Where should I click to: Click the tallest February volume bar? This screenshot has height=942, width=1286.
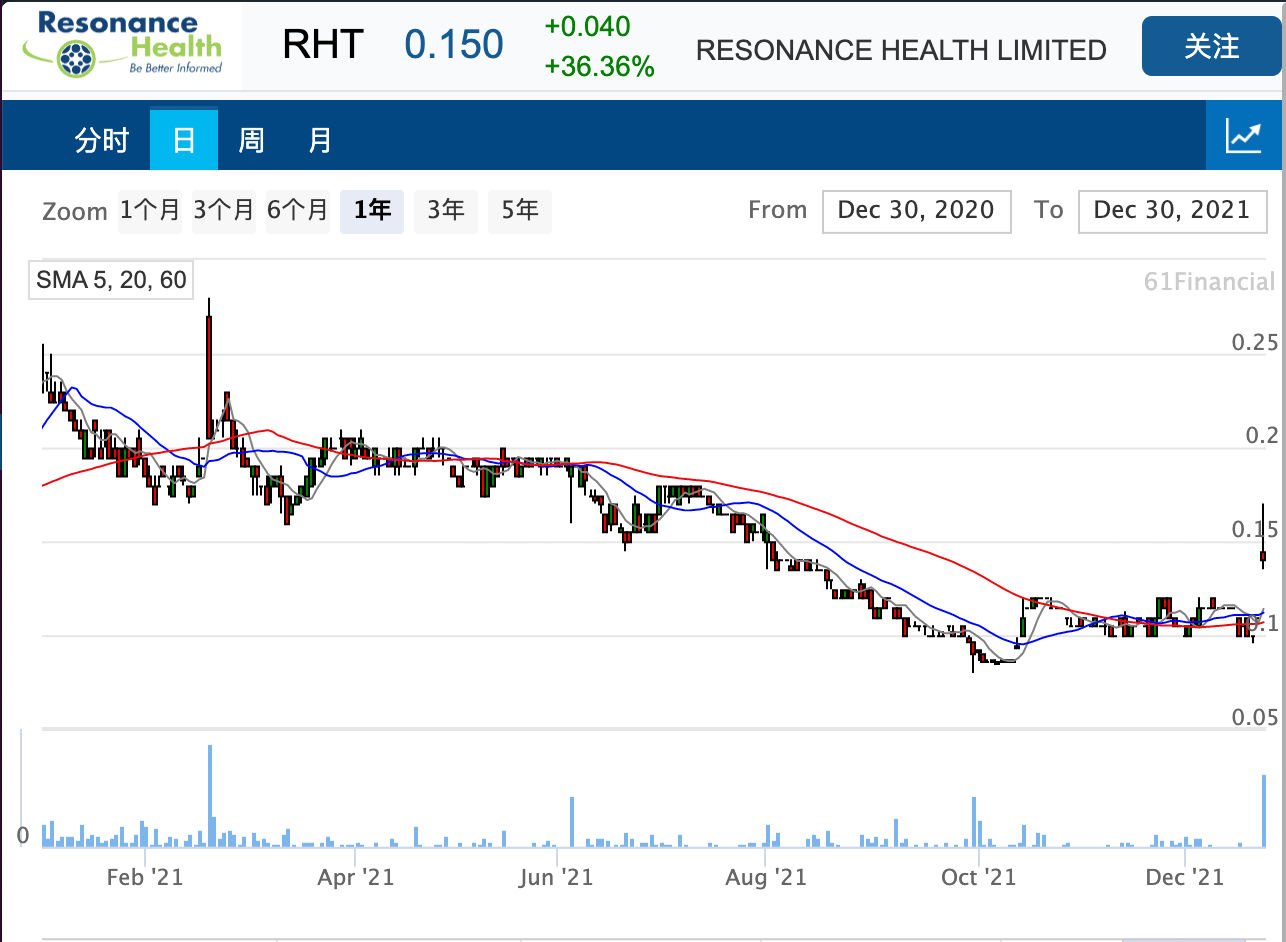tap(210, 797)
